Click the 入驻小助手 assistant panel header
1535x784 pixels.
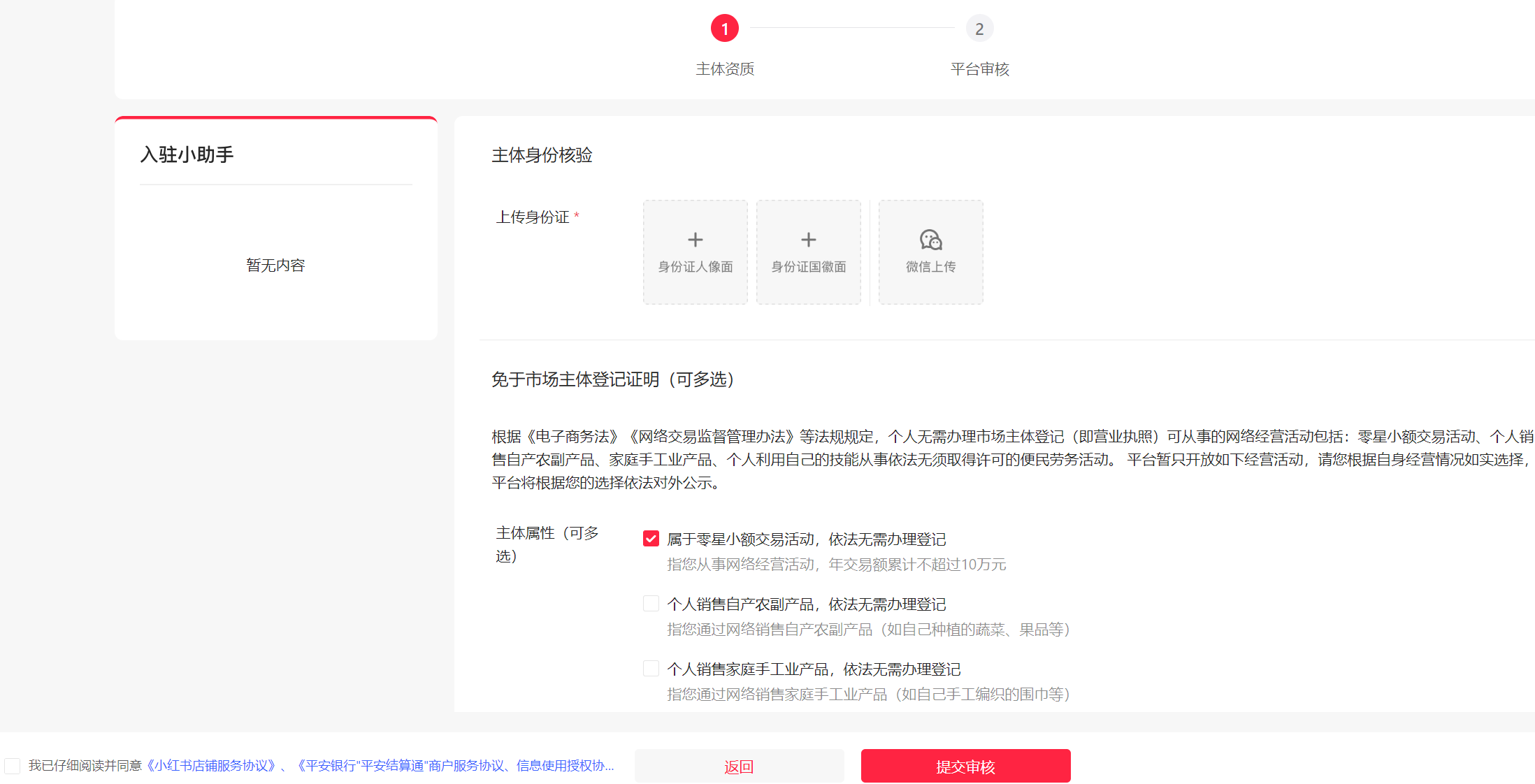tap(187, 154)
